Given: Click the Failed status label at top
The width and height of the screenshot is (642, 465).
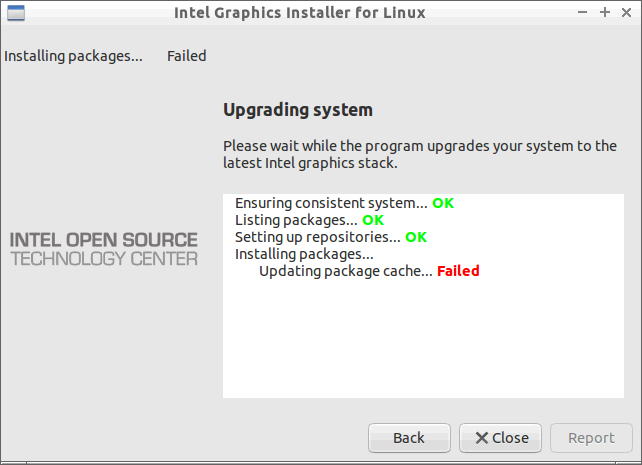Looking at the screenshot, I should click(x=186, y=56).
